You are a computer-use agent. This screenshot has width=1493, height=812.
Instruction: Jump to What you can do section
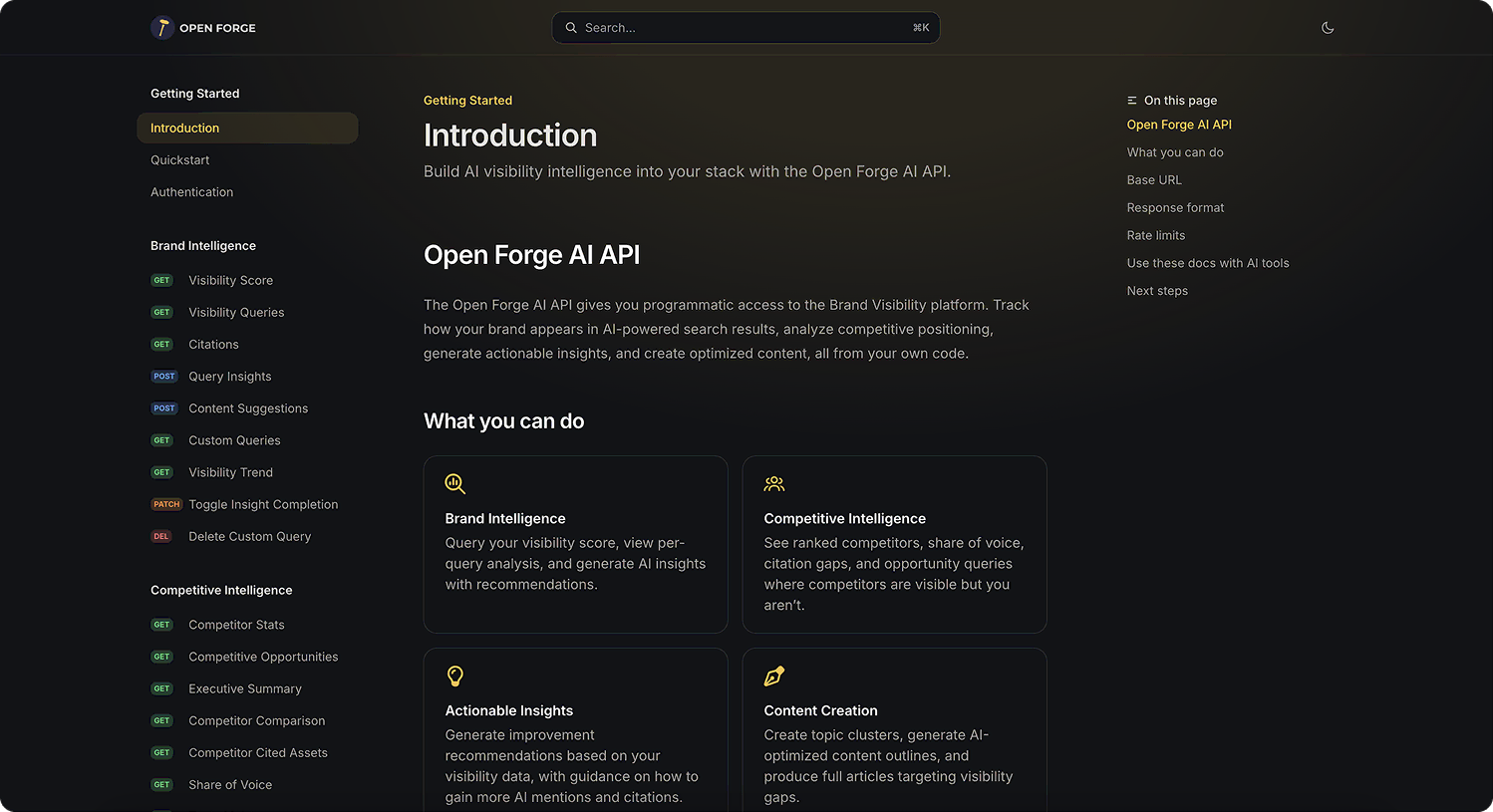click(1175, 152)
